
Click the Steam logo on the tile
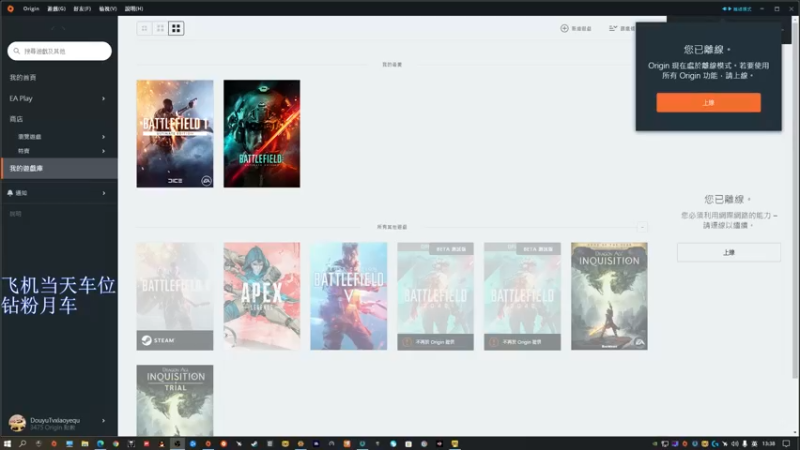click(x=146, y=340)
